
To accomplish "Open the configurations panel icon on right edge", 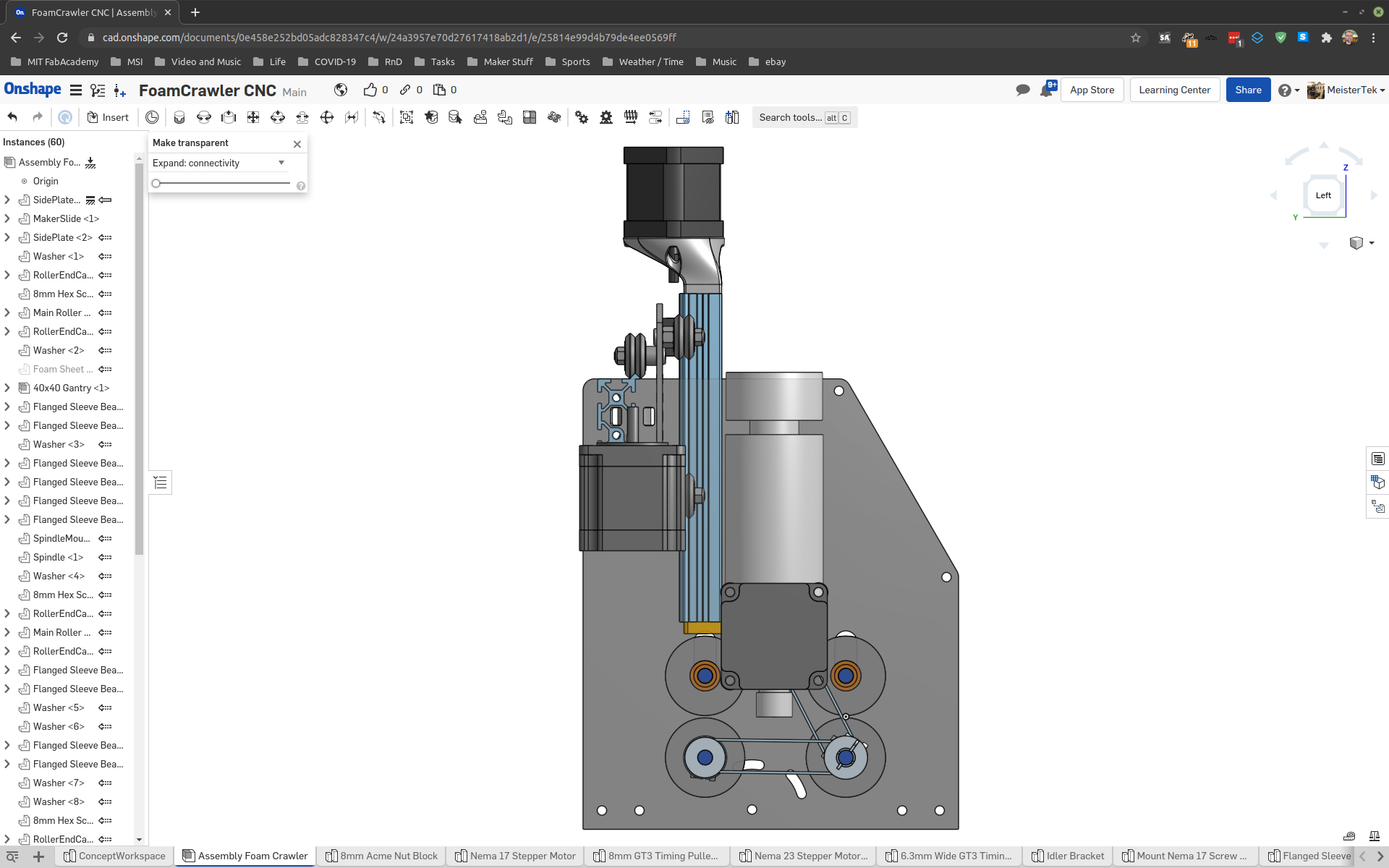I will (1377, 482).
